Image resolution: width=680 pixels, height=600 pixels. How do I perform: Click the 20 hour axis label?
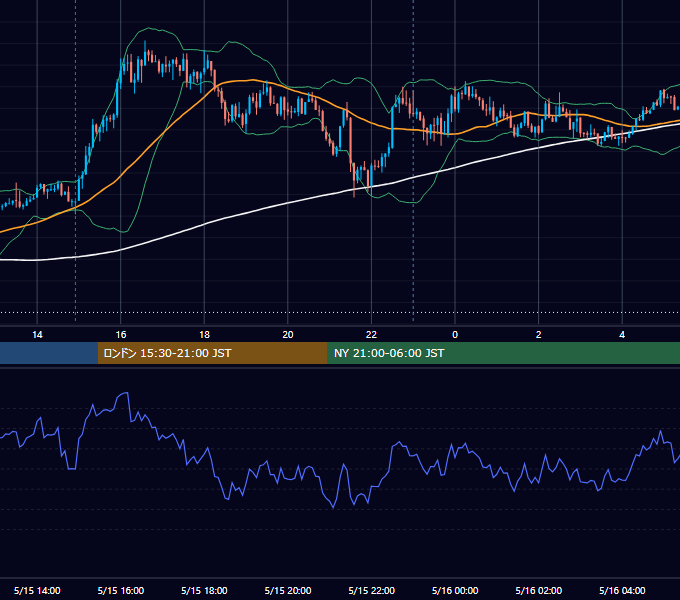click(288, 335)
